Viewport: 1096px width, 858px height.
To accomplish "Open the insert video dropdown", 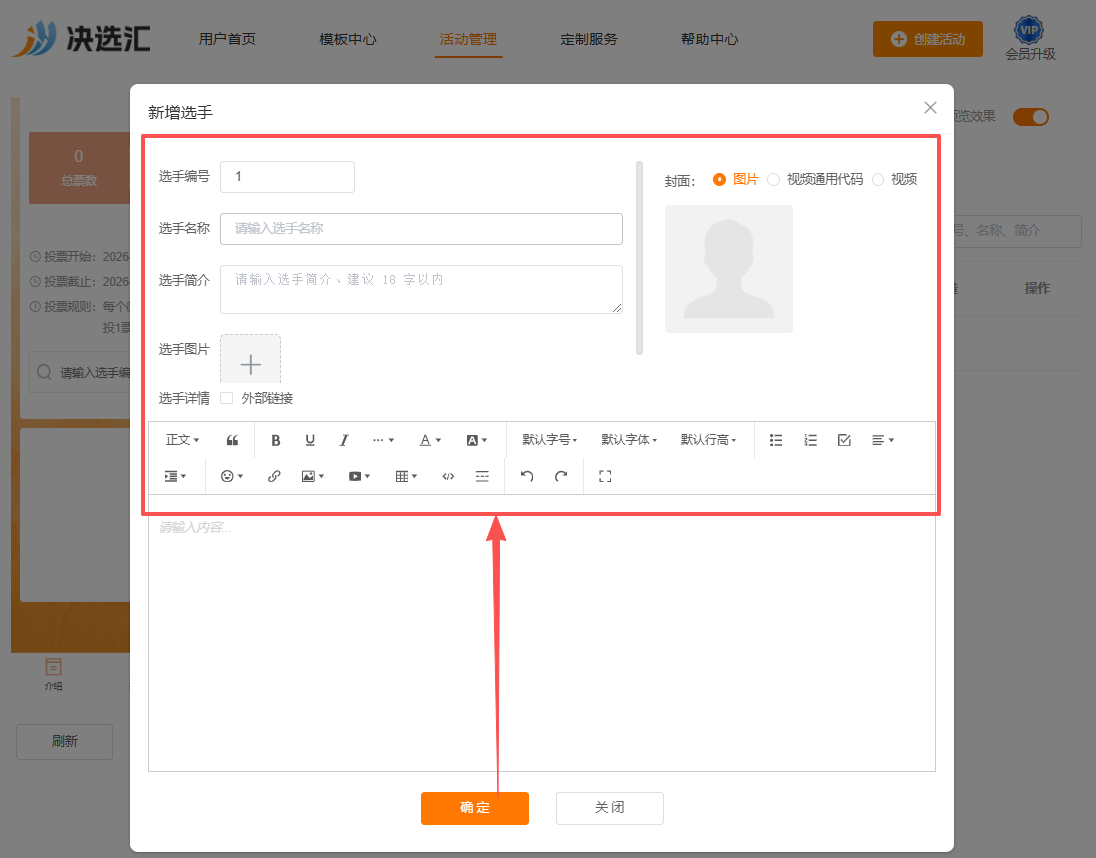I will tap(359, 477).
